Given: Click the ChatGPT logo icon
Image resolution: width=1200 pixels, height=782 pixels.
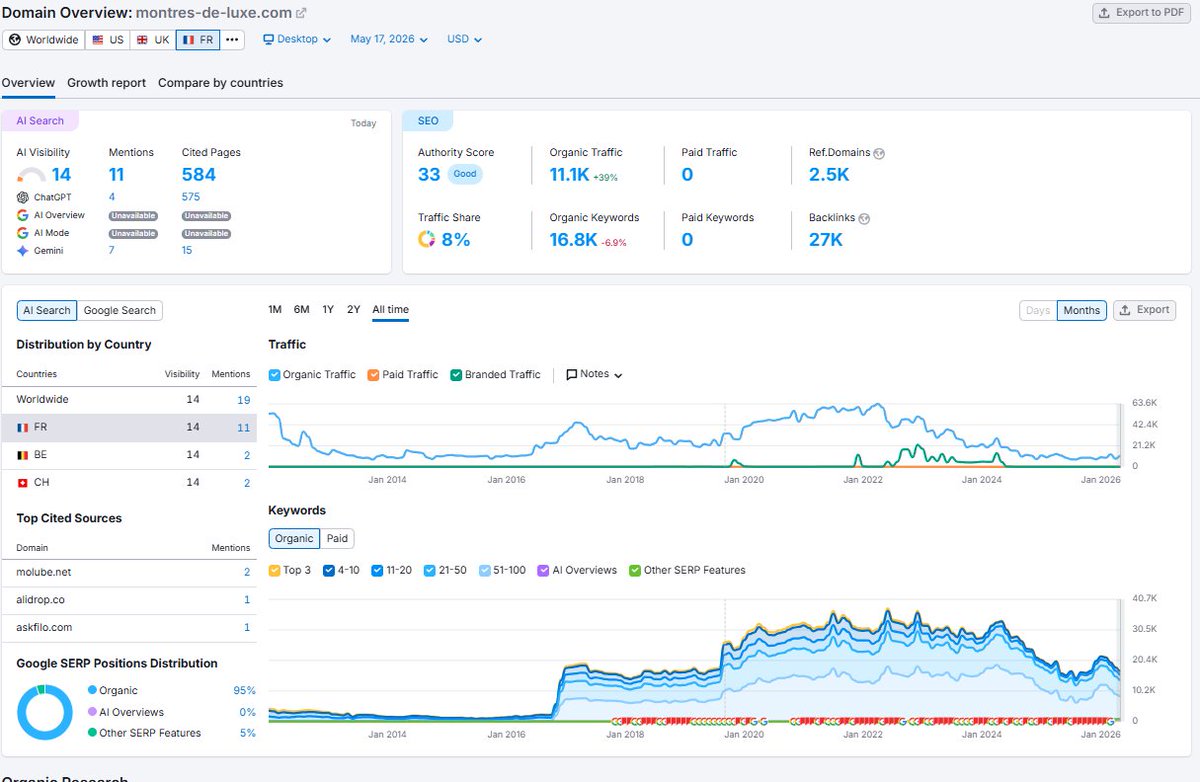Looking at the screenshot, I should coord(22,197).
